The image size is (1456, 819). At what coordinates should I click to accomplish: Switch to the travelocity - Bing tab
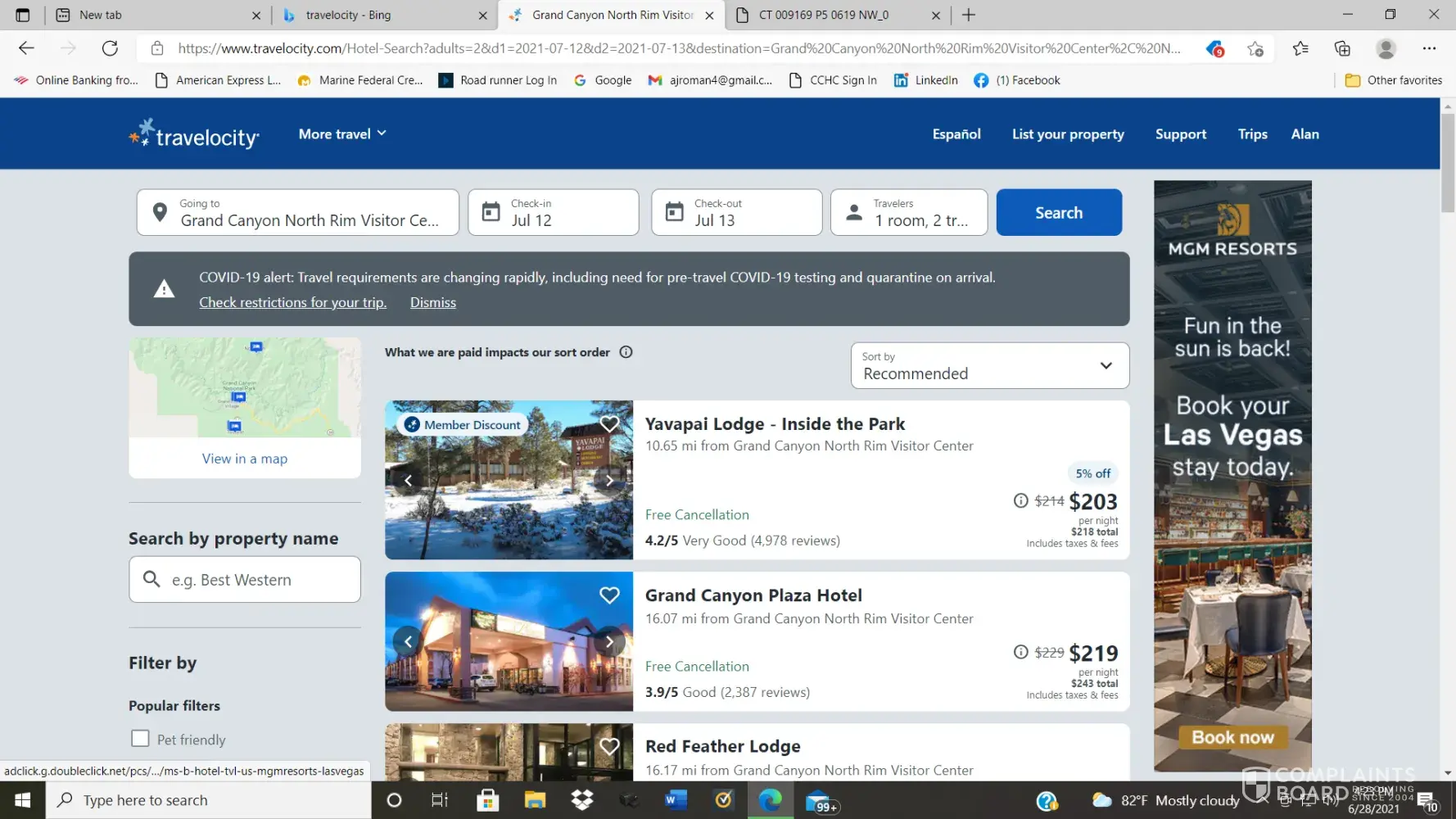click(x=382, y=15)
